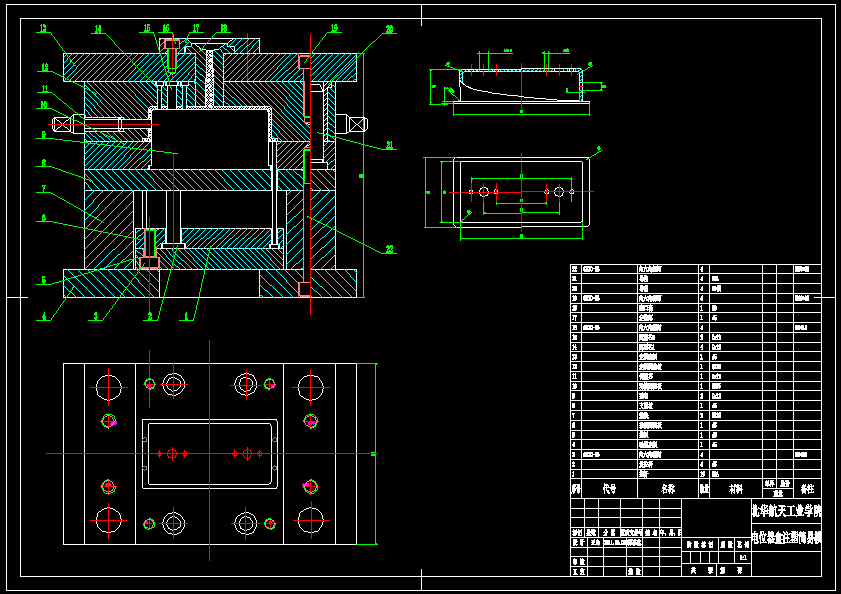This screenshot has width=841, height=594.
Task: Click the "北华航天工业学院" title block text
Action: 786,510
